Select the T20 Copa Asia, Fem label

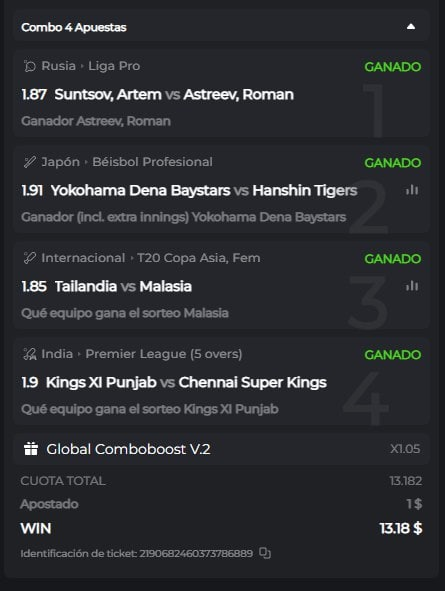[199, 258]
